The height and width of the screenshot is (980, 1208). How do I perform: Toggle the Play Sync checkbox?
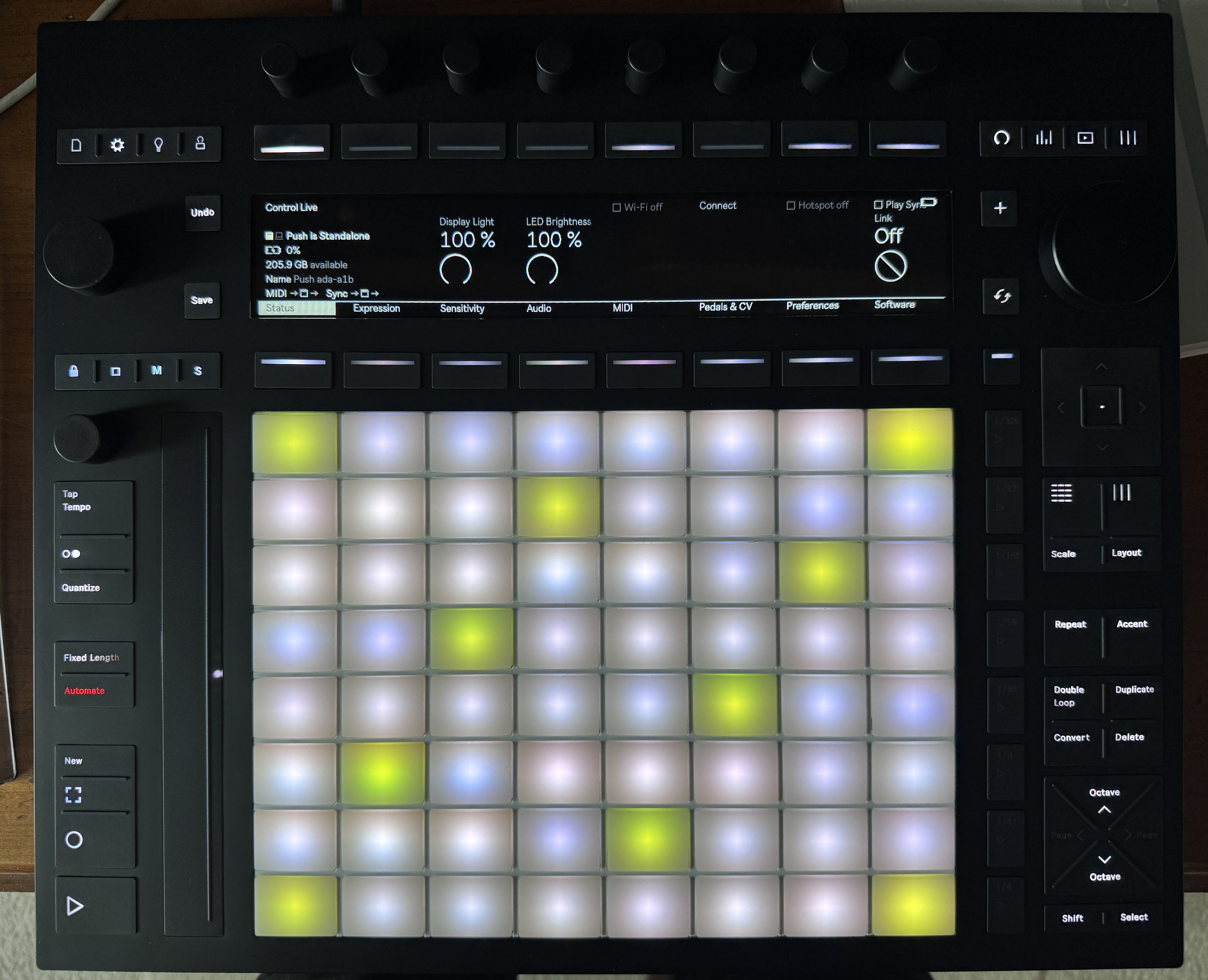pyautogui.click(x=878, y=205)
